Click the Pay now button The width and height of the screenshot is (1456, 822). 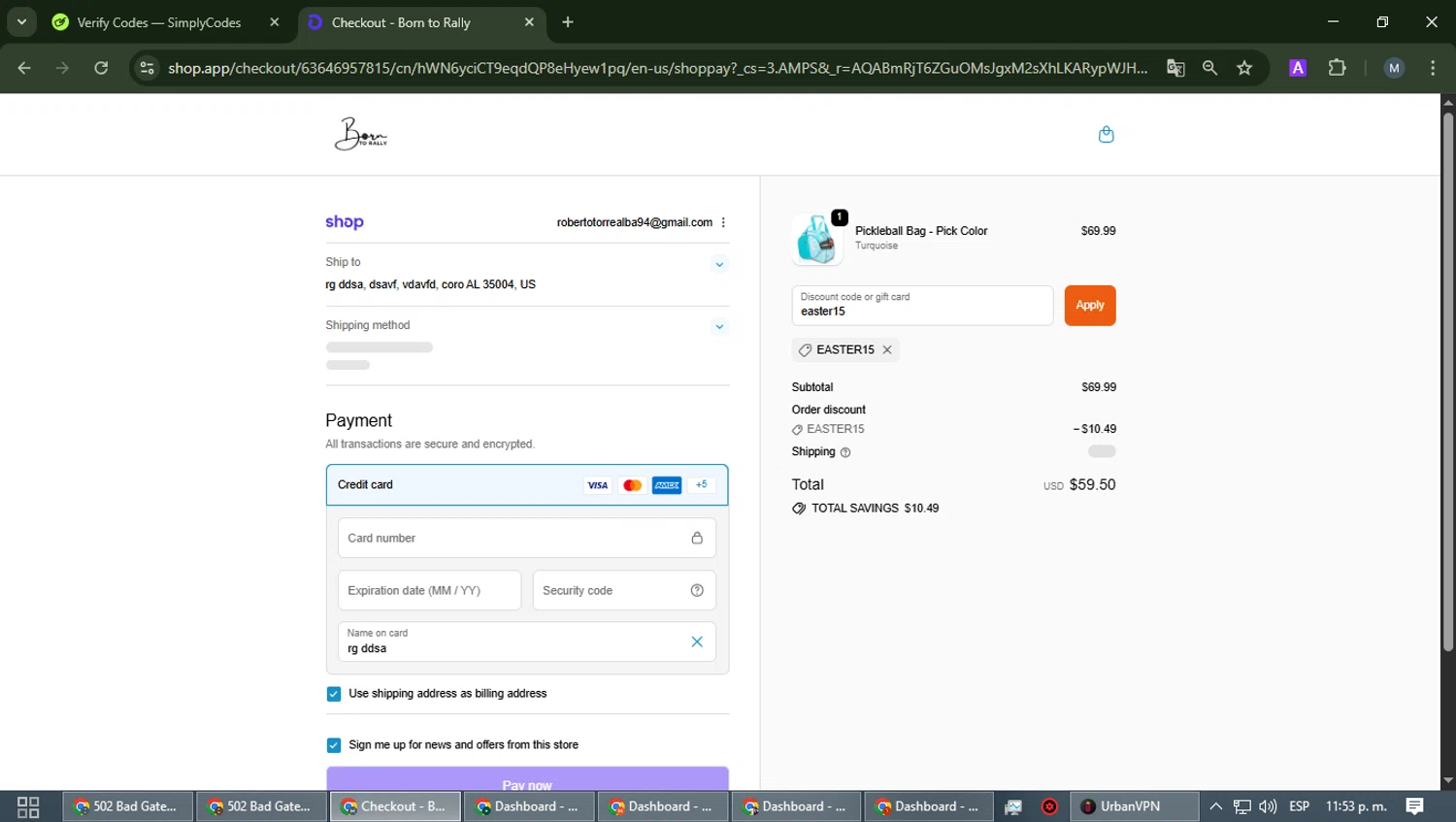[527, 779]
